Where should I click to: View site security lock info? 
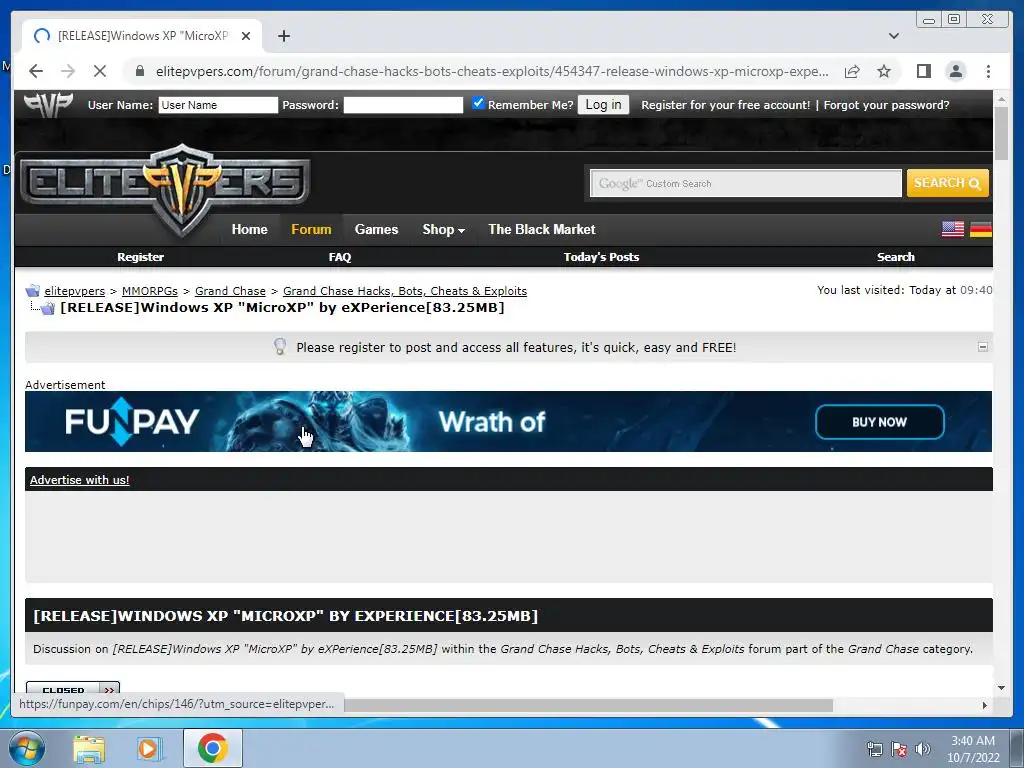(140, 71)
